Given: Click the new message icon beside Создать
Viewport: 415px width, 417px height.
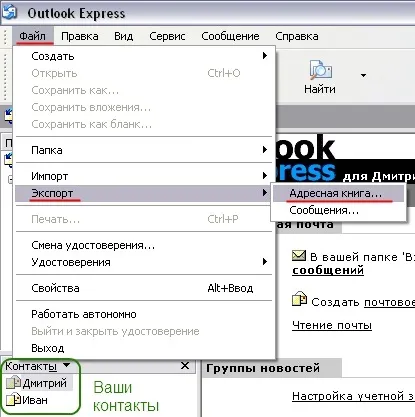Looking at the screenshot, I should point(299,298).
